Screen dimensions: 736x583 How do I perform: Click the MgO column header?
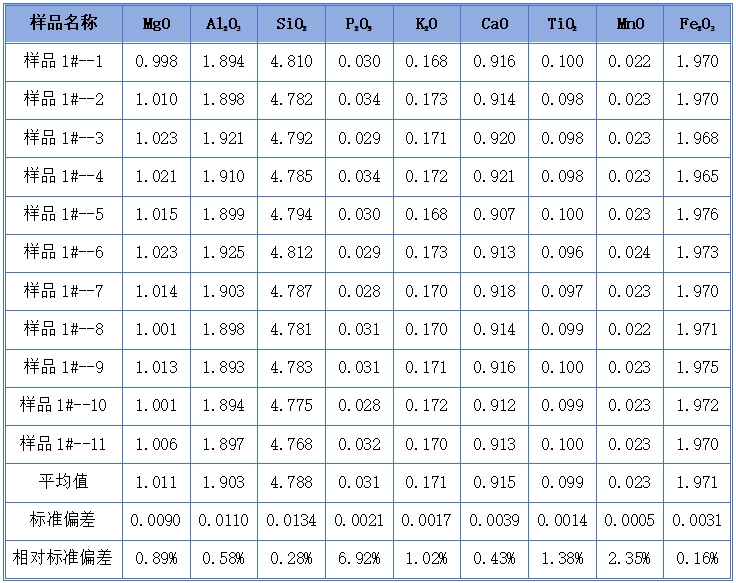pos(156,24)
